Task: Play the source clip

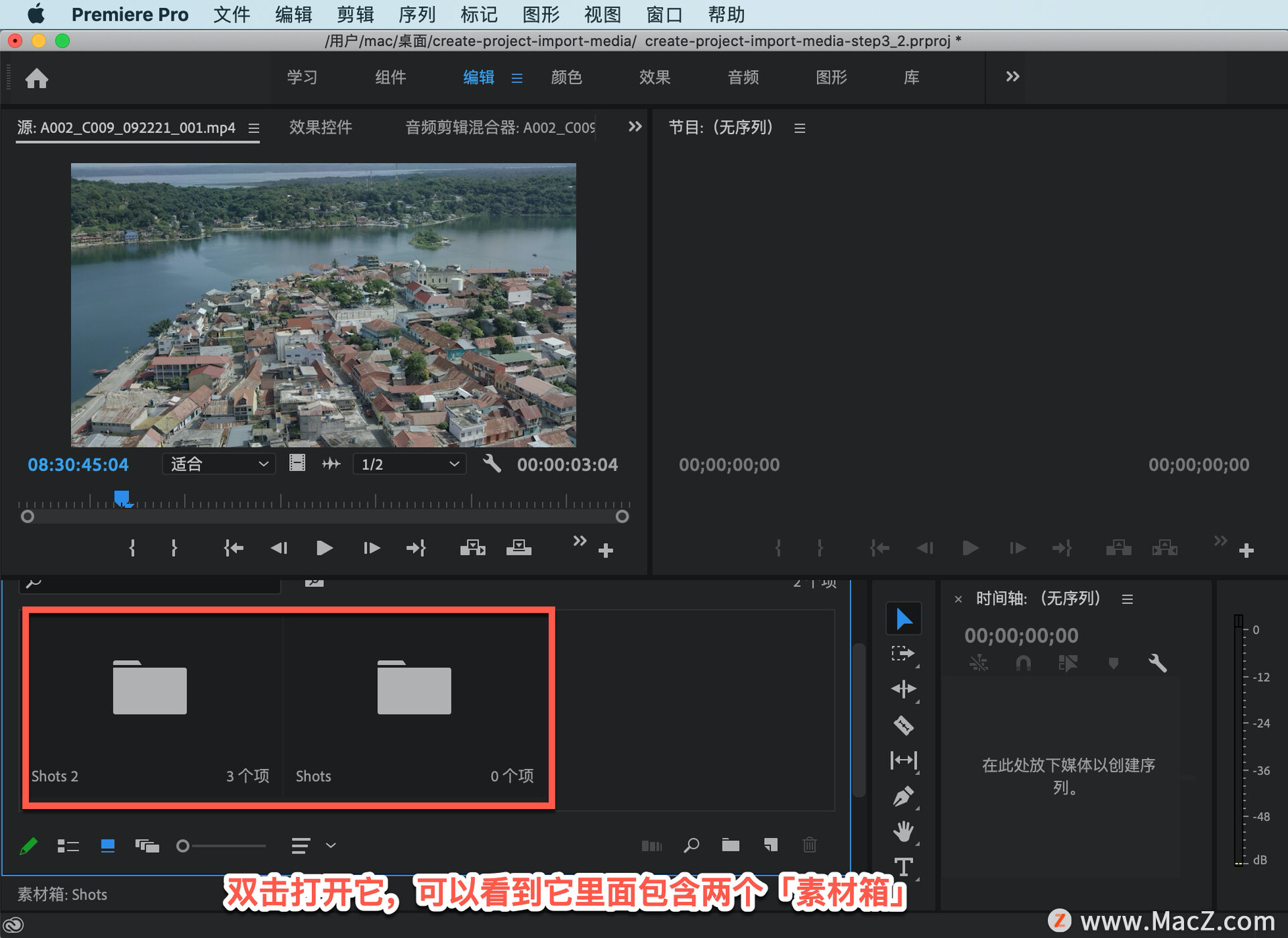Action: point(324,548)
